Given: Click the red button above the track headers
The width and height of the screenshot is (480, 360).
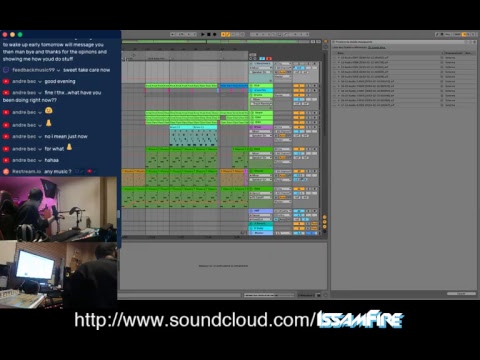Looking at the screenshot, I should click(269, 59).
